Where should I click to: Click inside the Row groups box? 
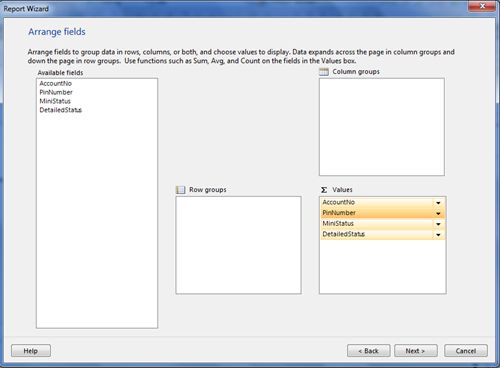coord(238,245)
